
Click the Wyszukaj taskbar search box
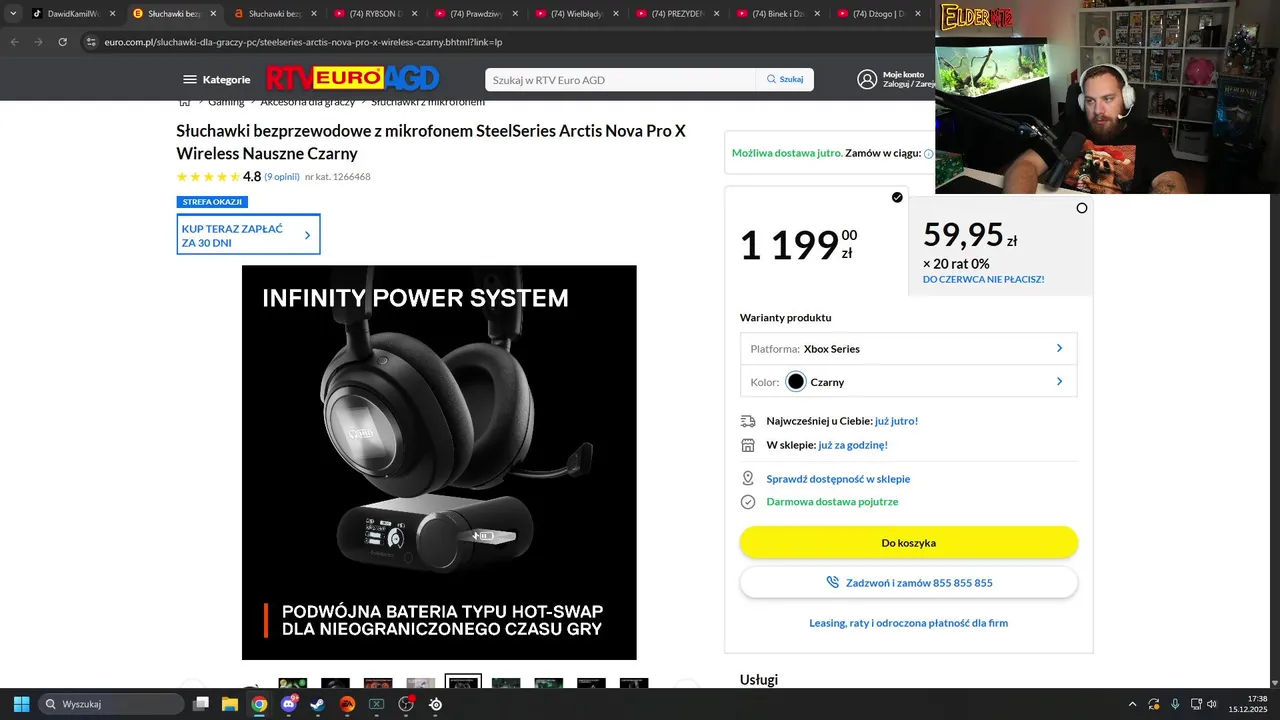pyautogui.click(x=110, y=704)
